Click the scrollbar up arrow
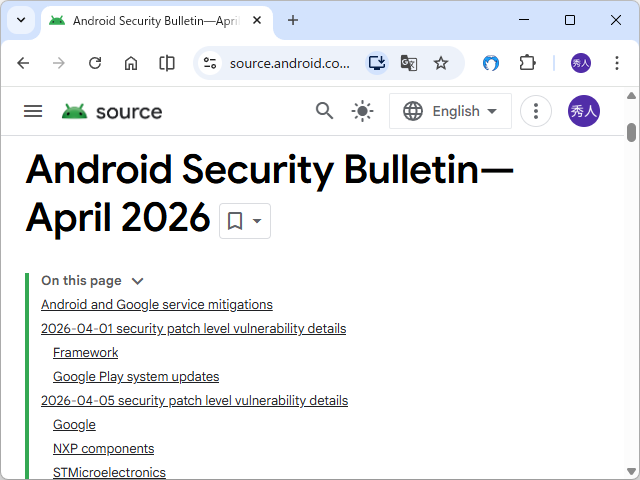 pos(631,96)
